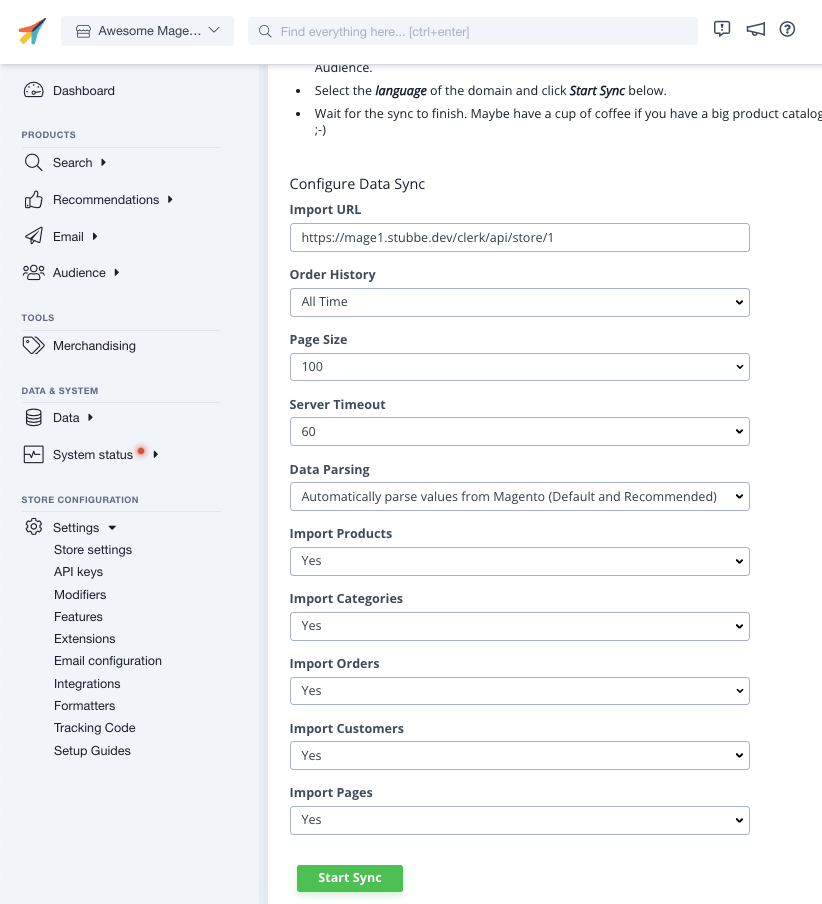Click the announcements megaphone icon
The height and width of the screenshot is (904, 822).
click(755, 30)
